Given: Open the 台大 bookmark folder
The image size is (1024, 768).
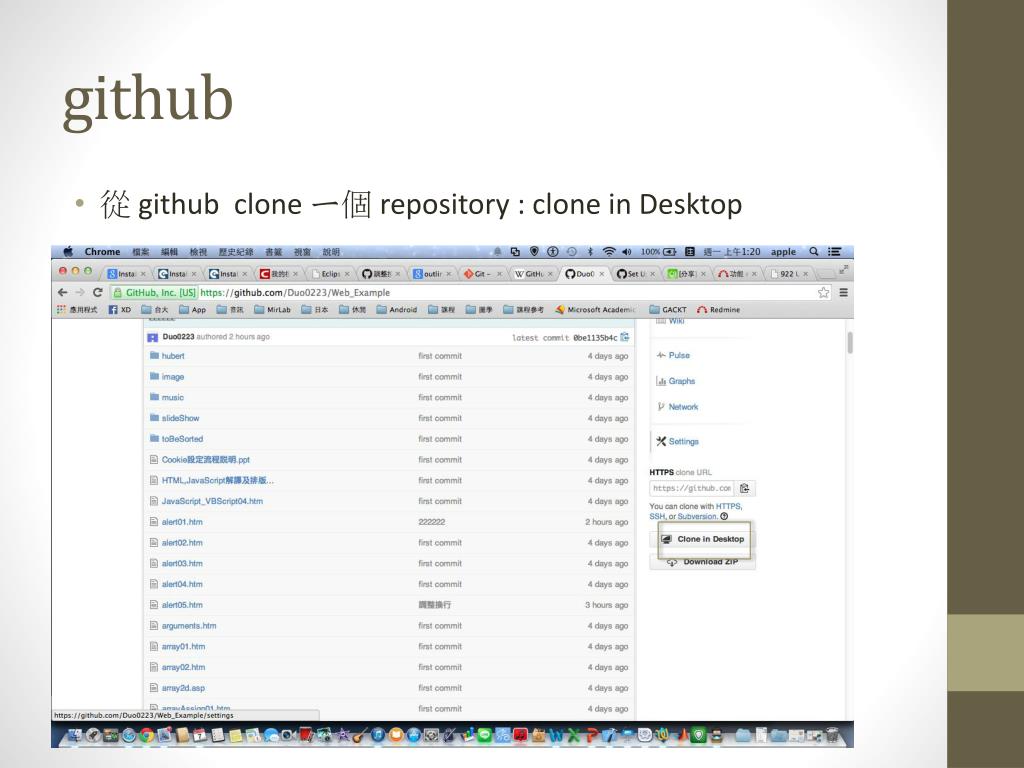Looking at the screenshot, I should pos(155,310).
